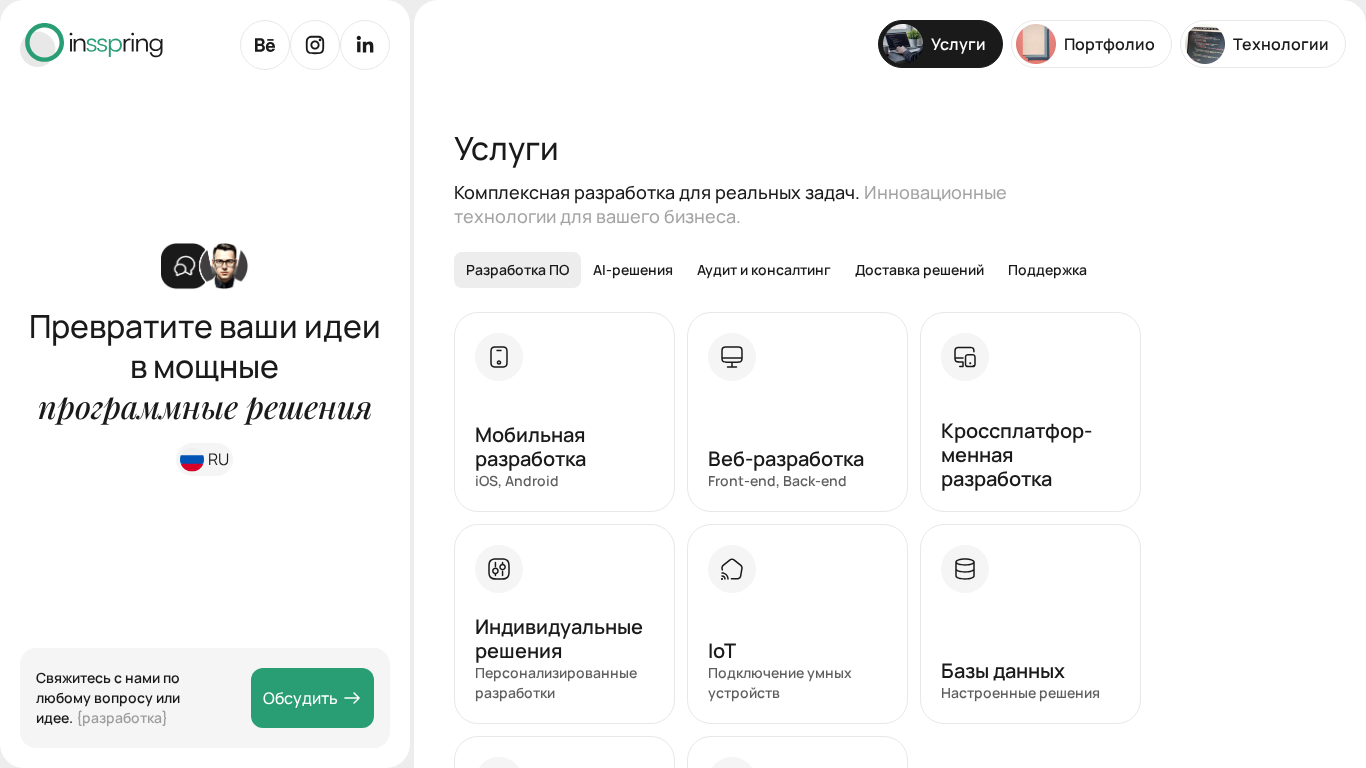1366x768 pixels.
Task: Click the monitor icon on Веб-разработка
Action: (732, 357)
